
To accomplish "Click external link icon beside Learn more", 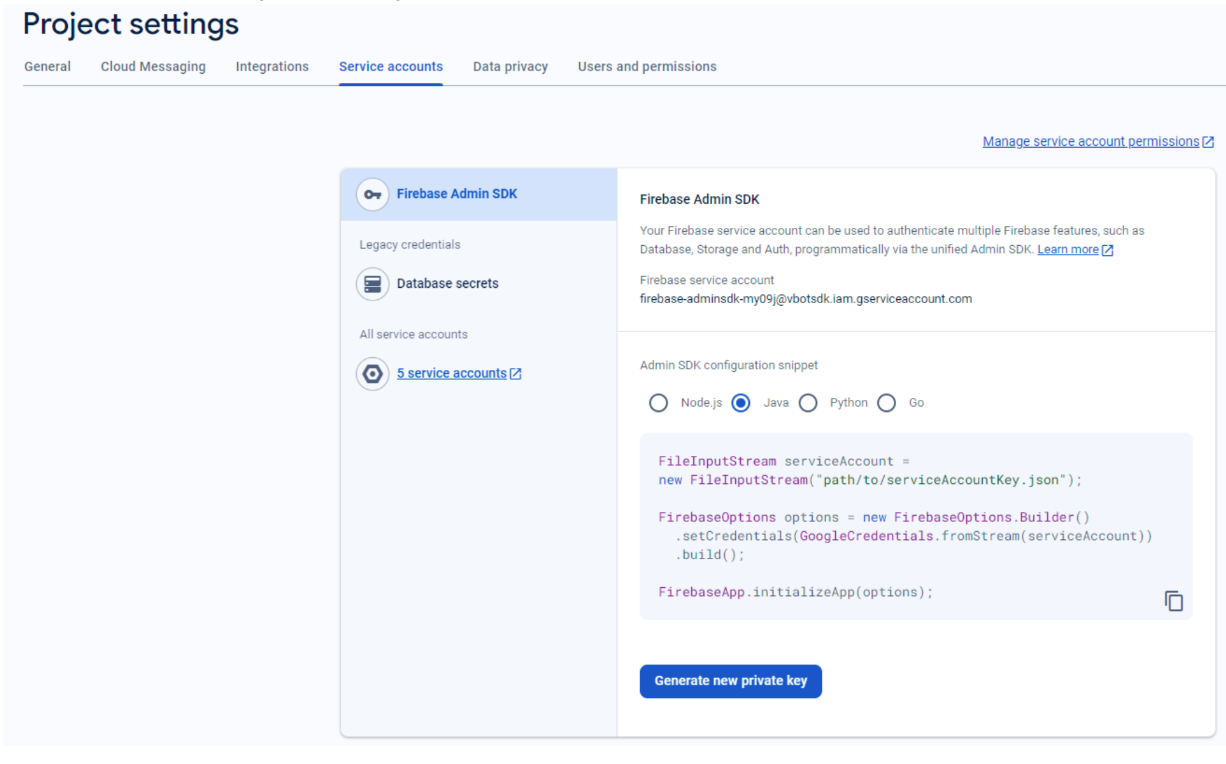I will click(x=1107, y=250).
